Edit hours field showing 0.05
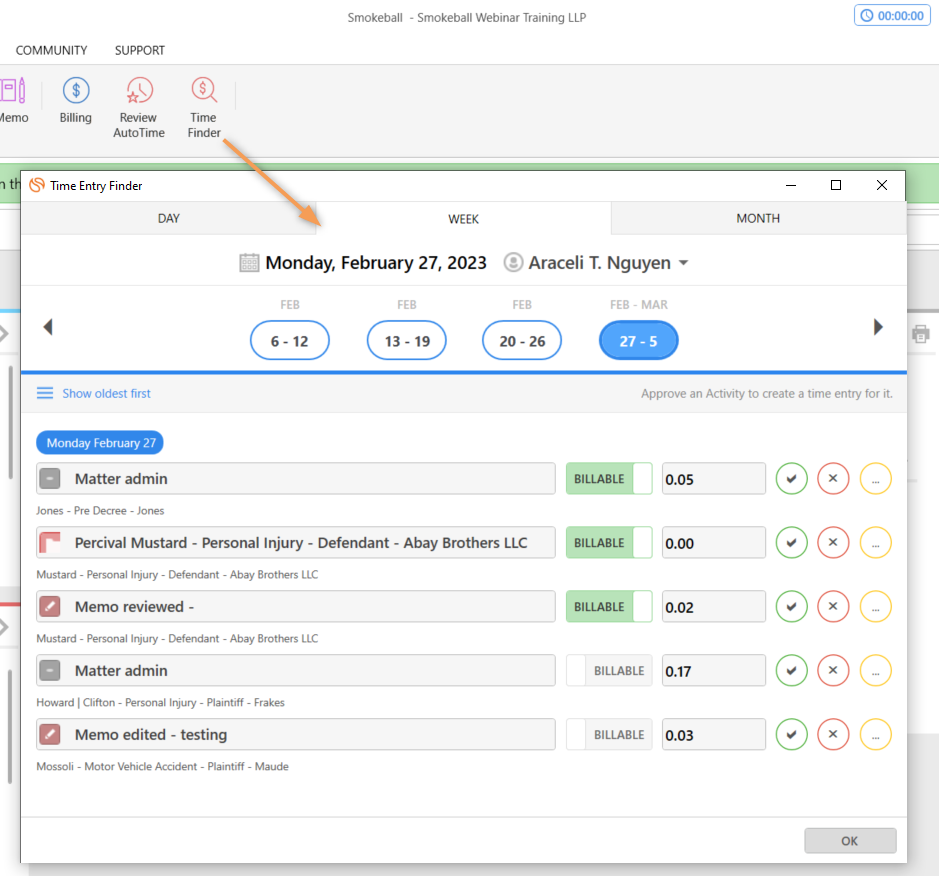 click(714, 479)
